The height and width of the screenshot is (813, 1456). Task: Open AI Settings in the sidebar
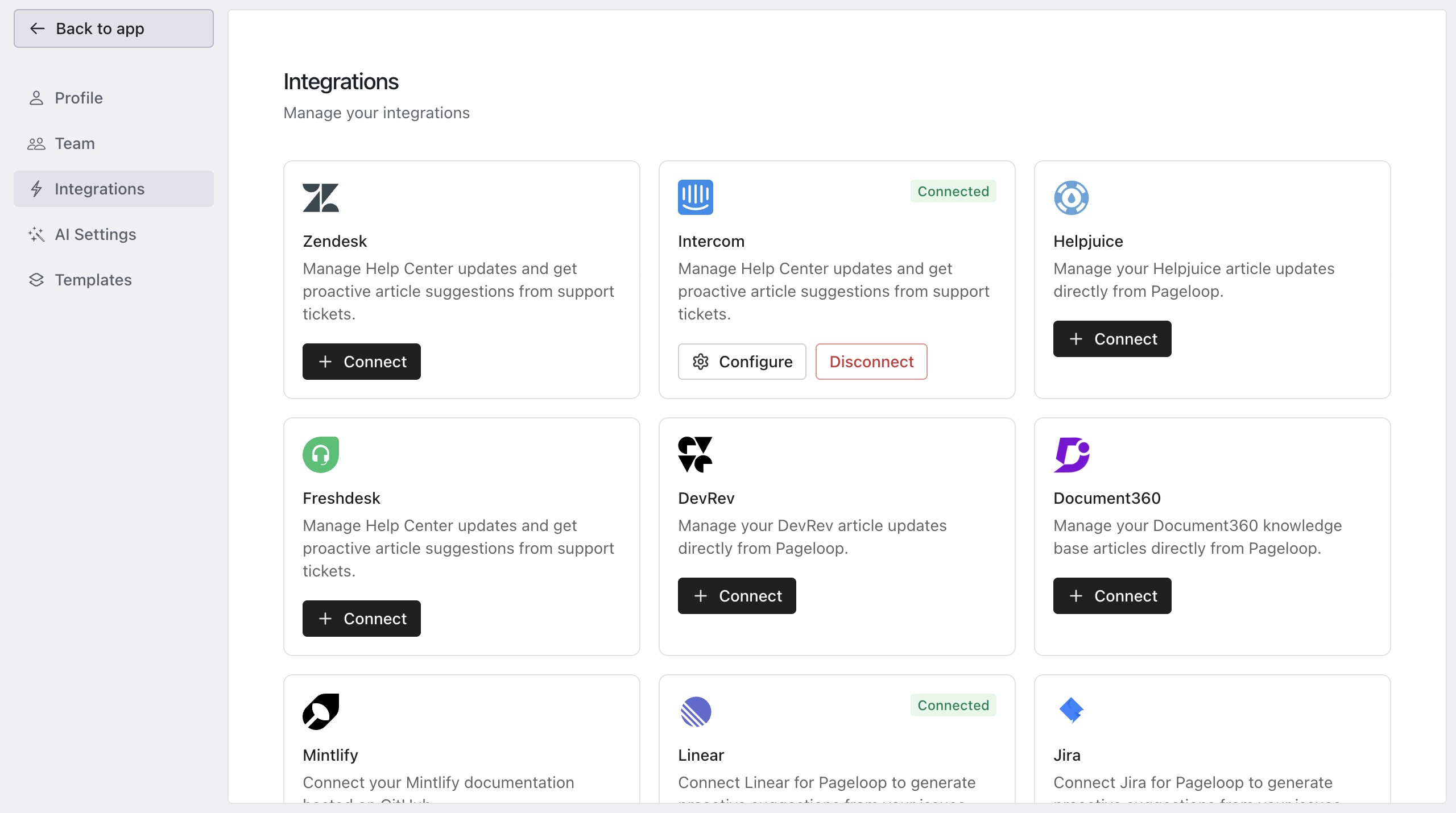tap(114, 234)
